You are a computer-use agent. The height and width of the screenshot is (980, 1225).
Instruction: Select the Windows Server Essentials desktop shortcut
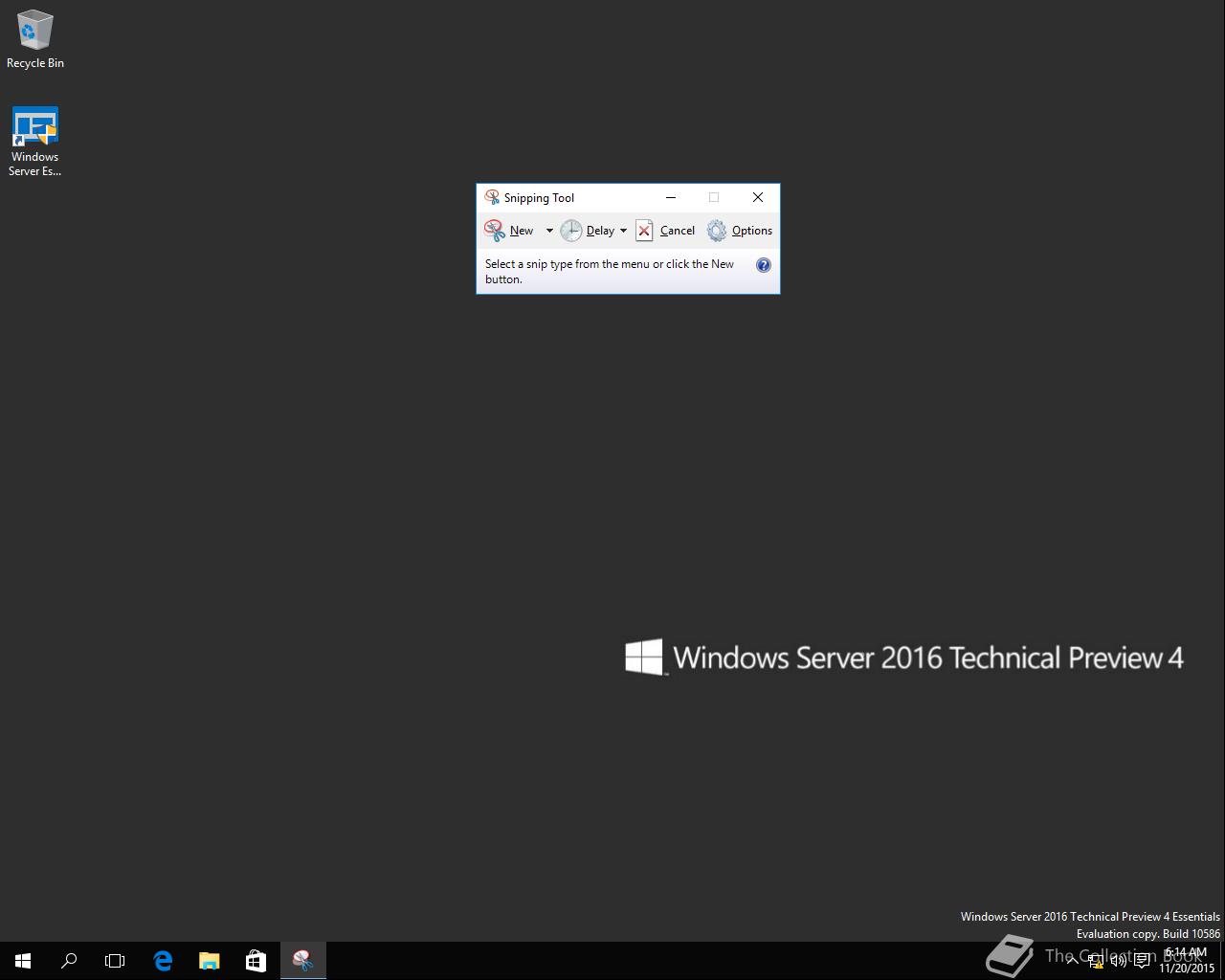tap(35, 142)
